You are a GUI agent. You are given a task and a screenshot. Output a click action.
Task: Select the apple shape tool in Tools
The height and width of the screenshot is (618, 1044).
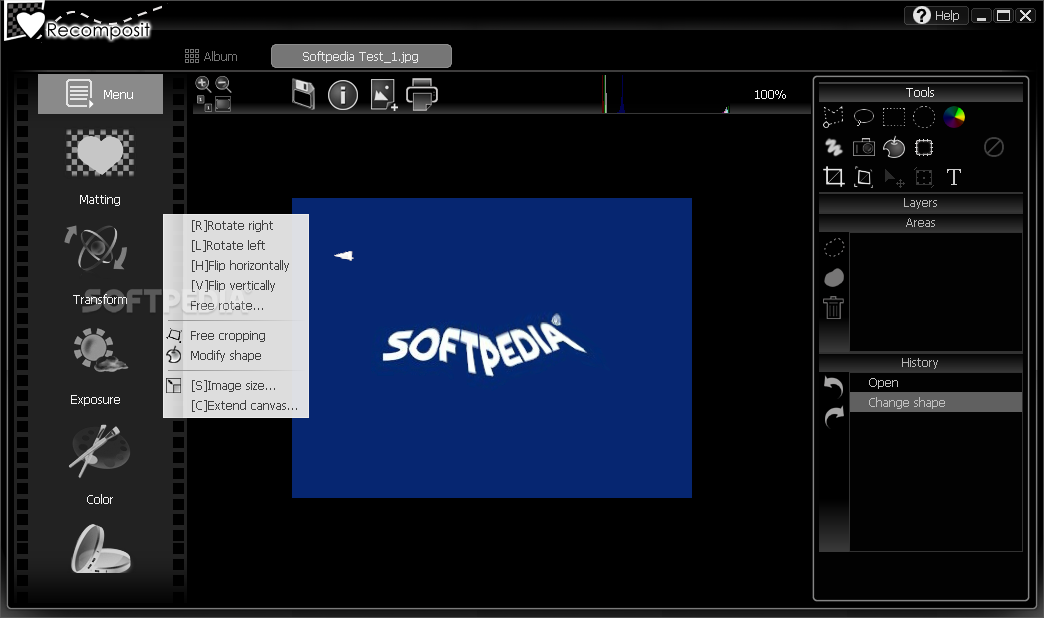pos(894,147)
